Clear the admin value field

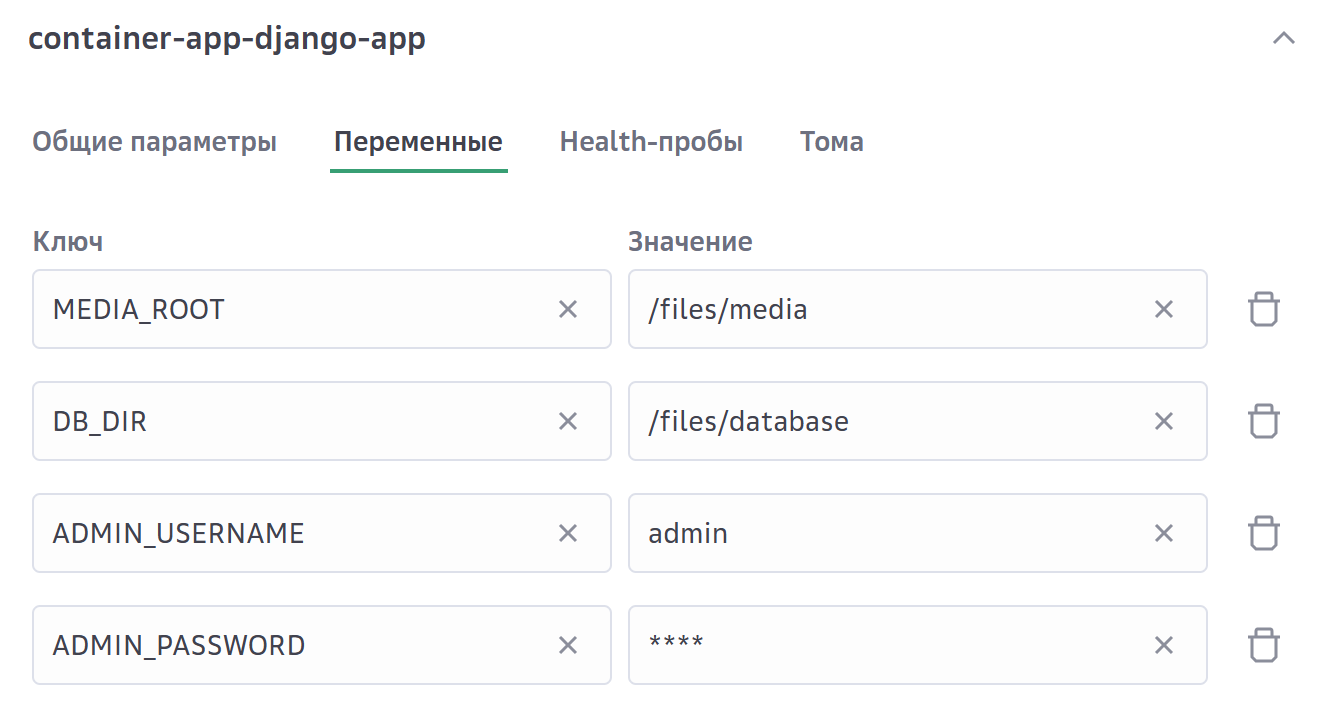1164,534
